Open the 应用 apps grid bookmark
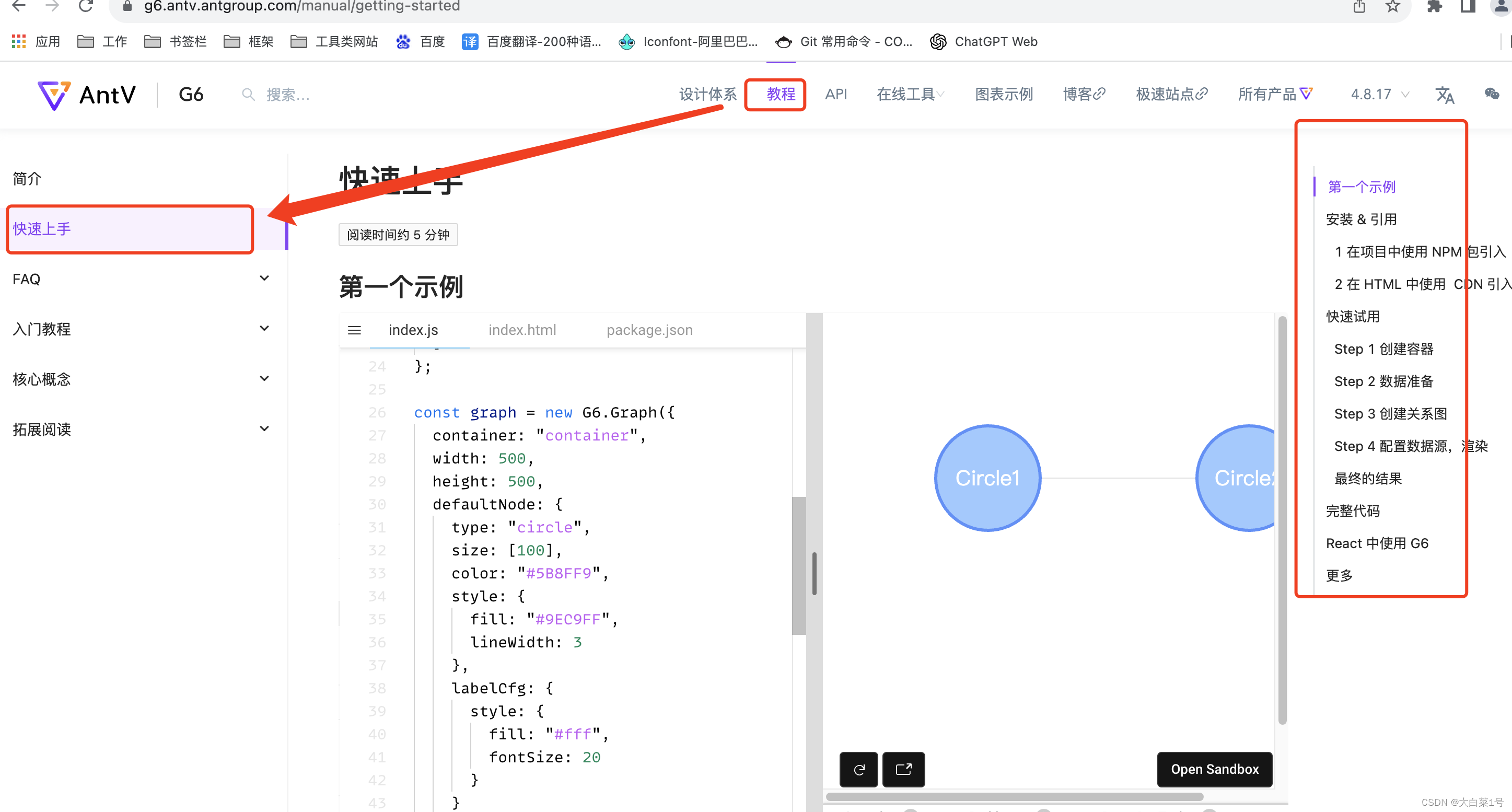The width and height of the screenshot is (1512, 812). tap(36, 42)
